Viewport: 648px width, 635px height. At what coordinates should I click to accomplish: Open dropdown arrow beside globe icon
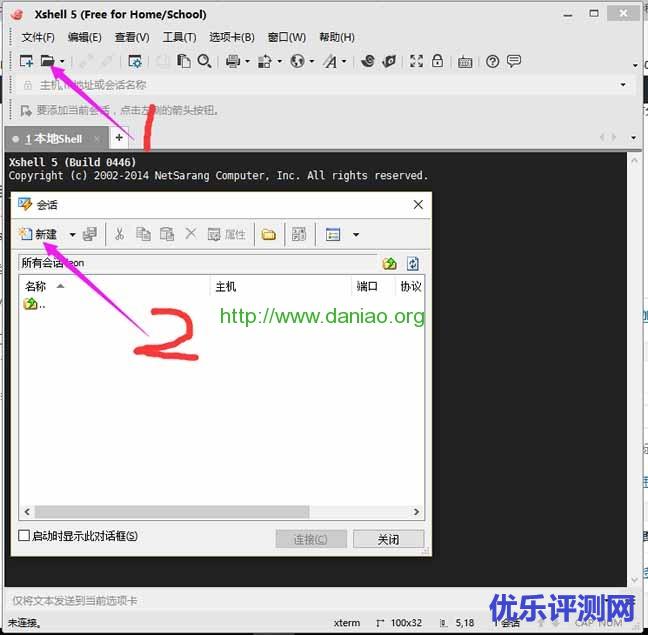point(312,62)
